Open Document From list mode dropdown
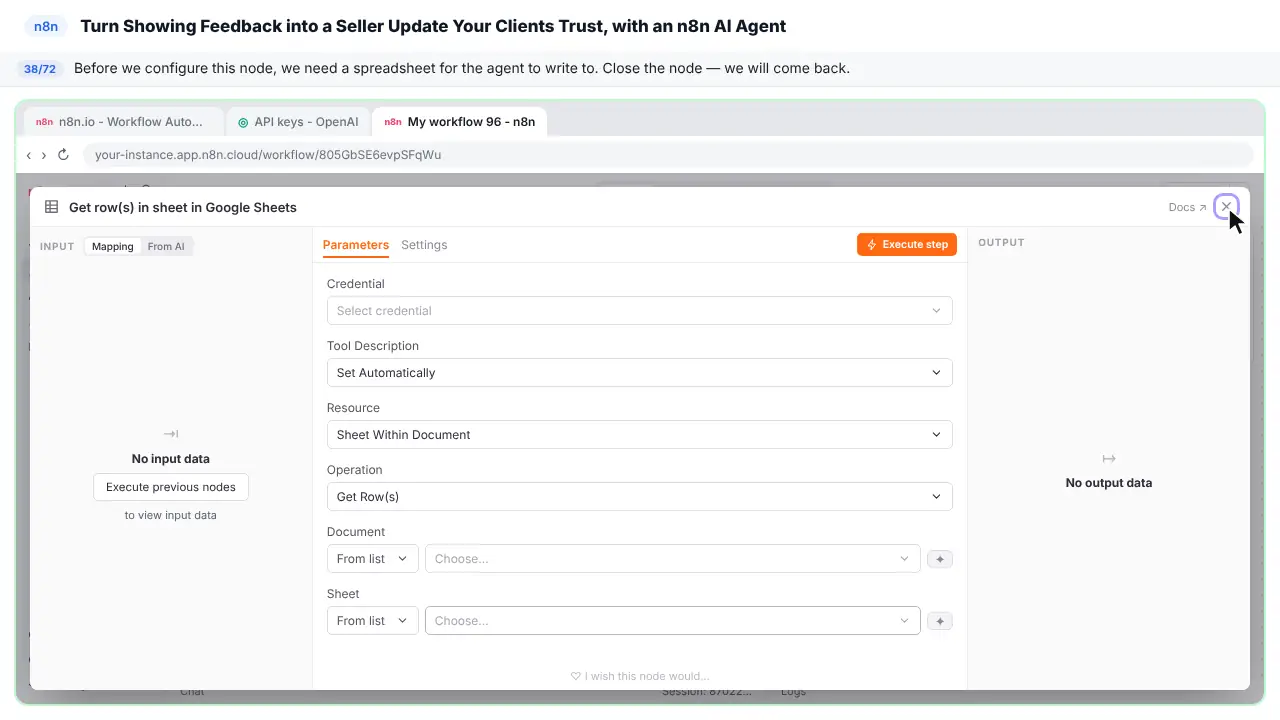Image resolution: width=1280 pixels, height=720 pixels. (x=372, y=559)
